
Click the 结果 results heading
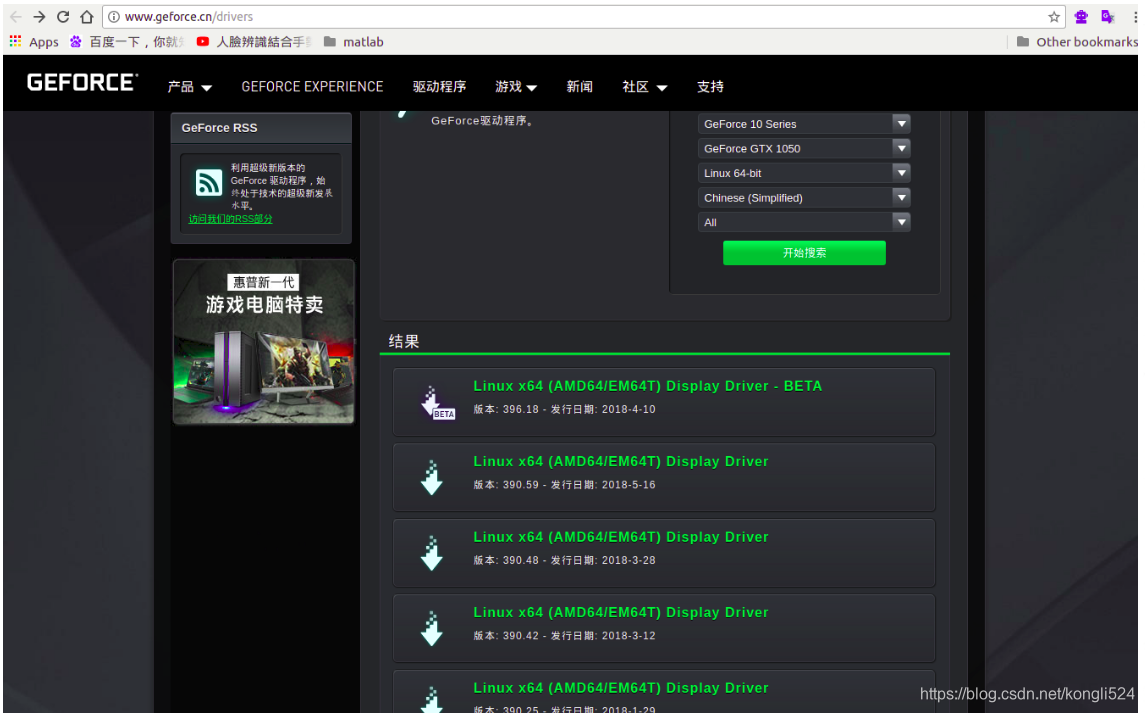tap(404, 341)
